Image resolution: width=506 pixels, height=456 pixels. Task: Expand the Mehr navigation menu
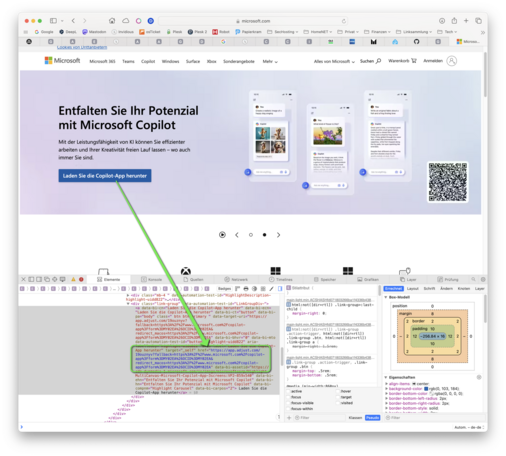point(270,61)
